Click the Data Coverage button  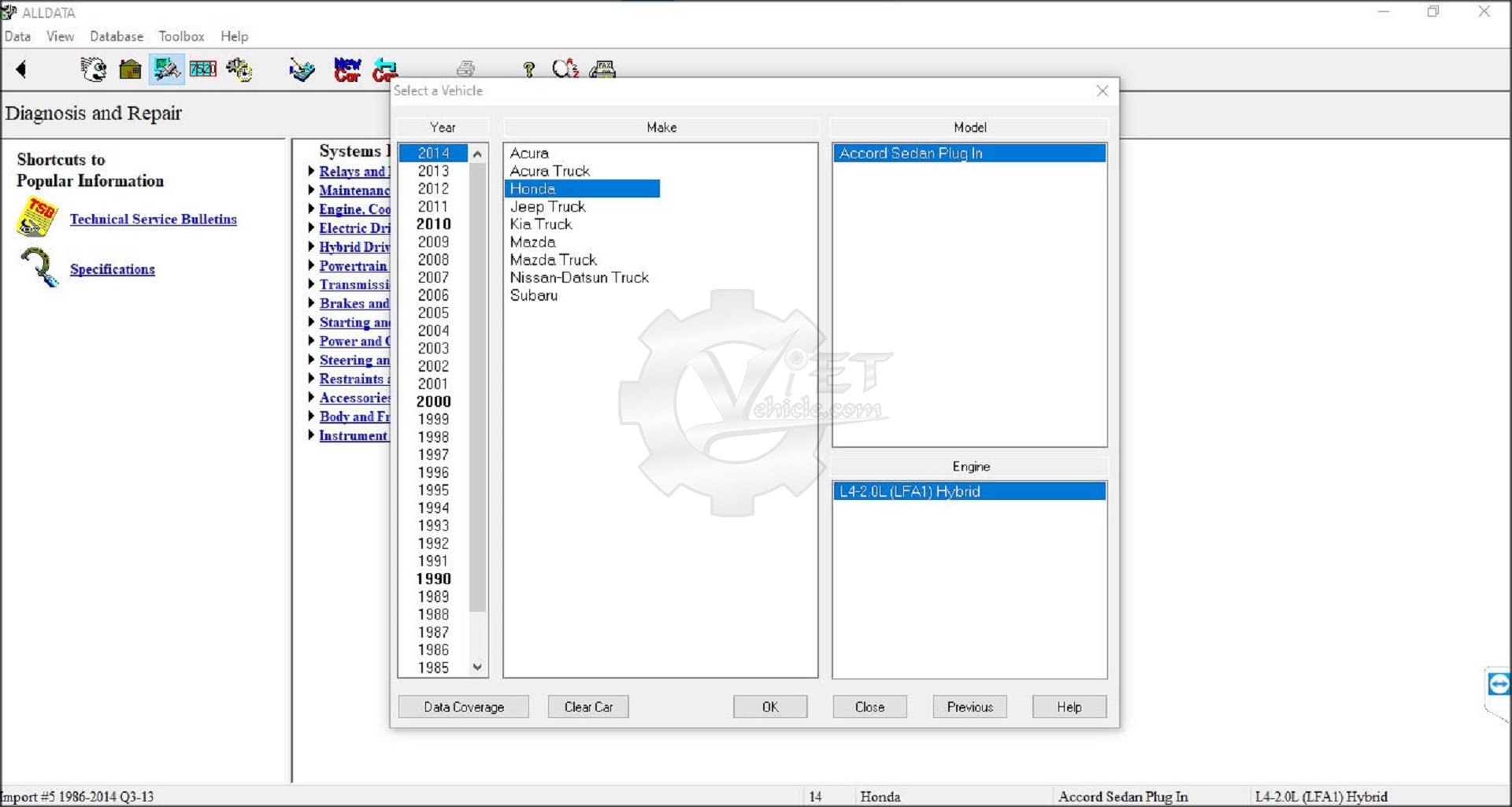[x=464, y=707]
